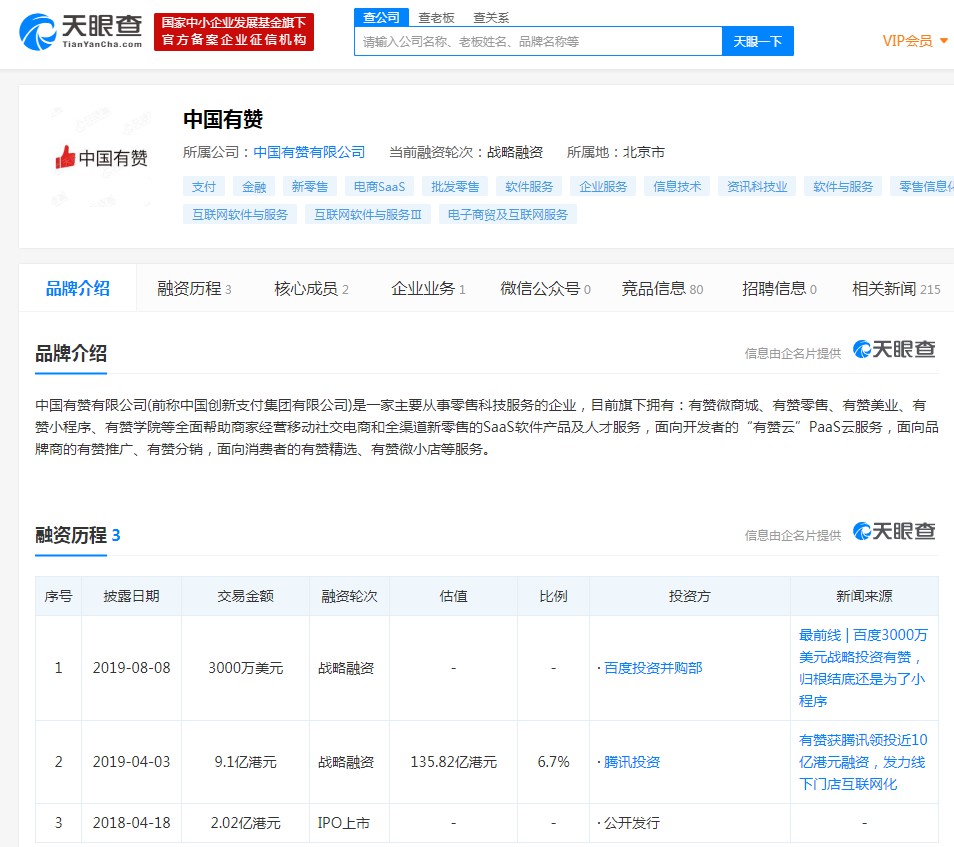Switch to the 融资历程 tab
This screenshot has height=847, width=954.
[x=194, y=288]
